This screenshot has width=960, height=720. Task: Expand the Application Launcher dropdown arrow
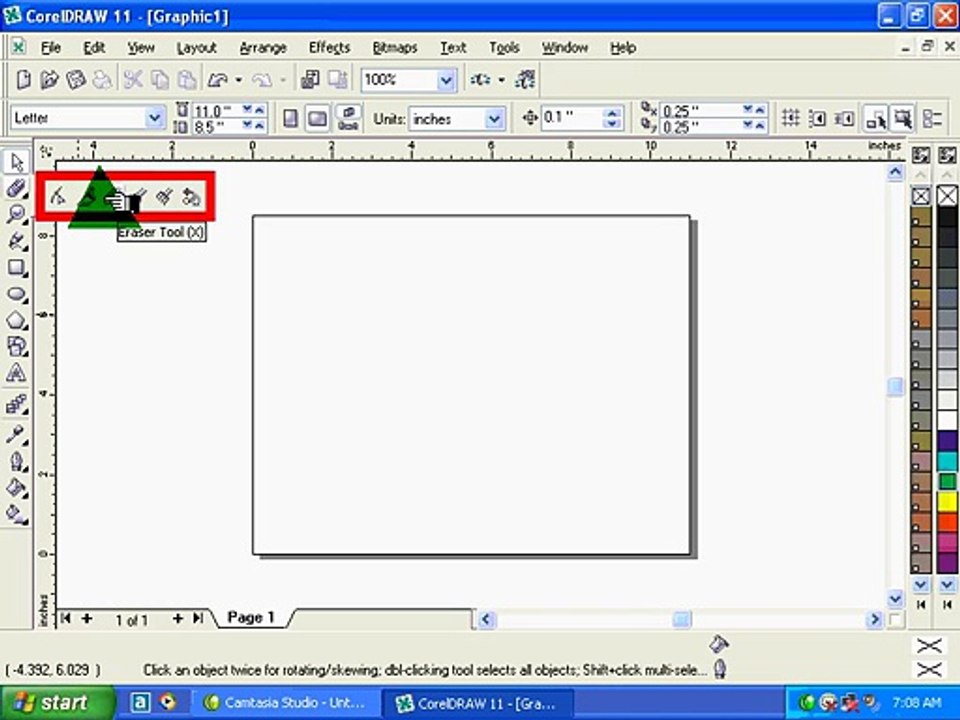point(501,80)
